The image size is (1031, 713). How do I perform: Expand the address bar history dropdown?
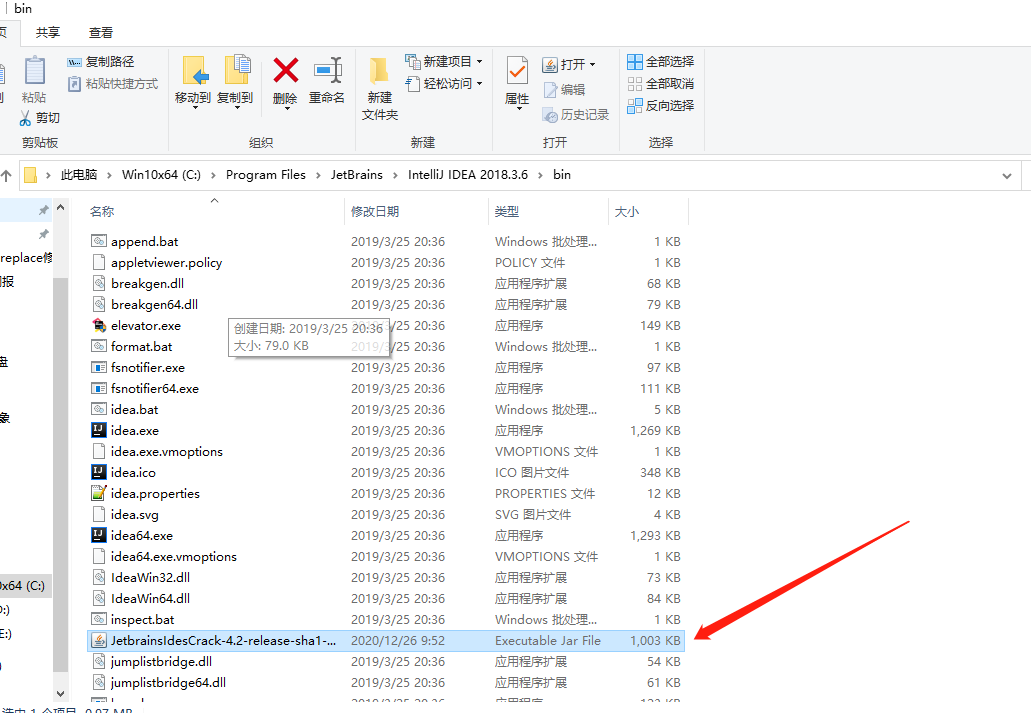coord(1007,176)
